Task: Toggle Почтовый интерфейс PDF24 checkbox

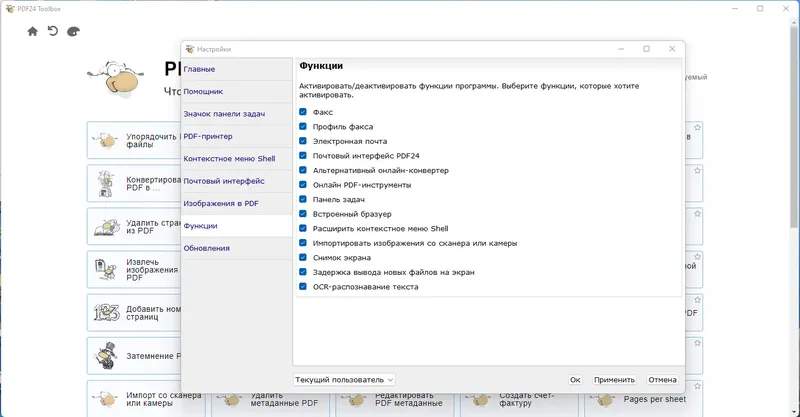Action: 303,155
